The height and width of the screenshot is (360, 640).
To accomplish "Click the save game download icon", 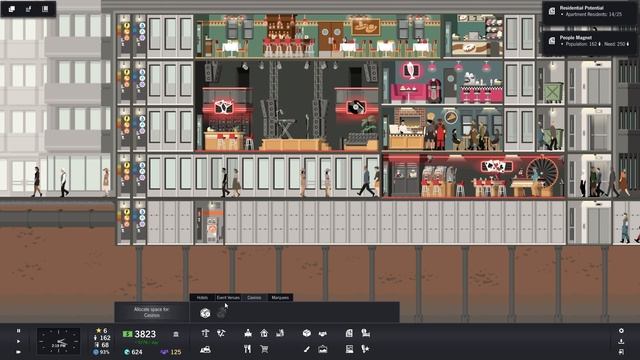I will tap(621, 341).
